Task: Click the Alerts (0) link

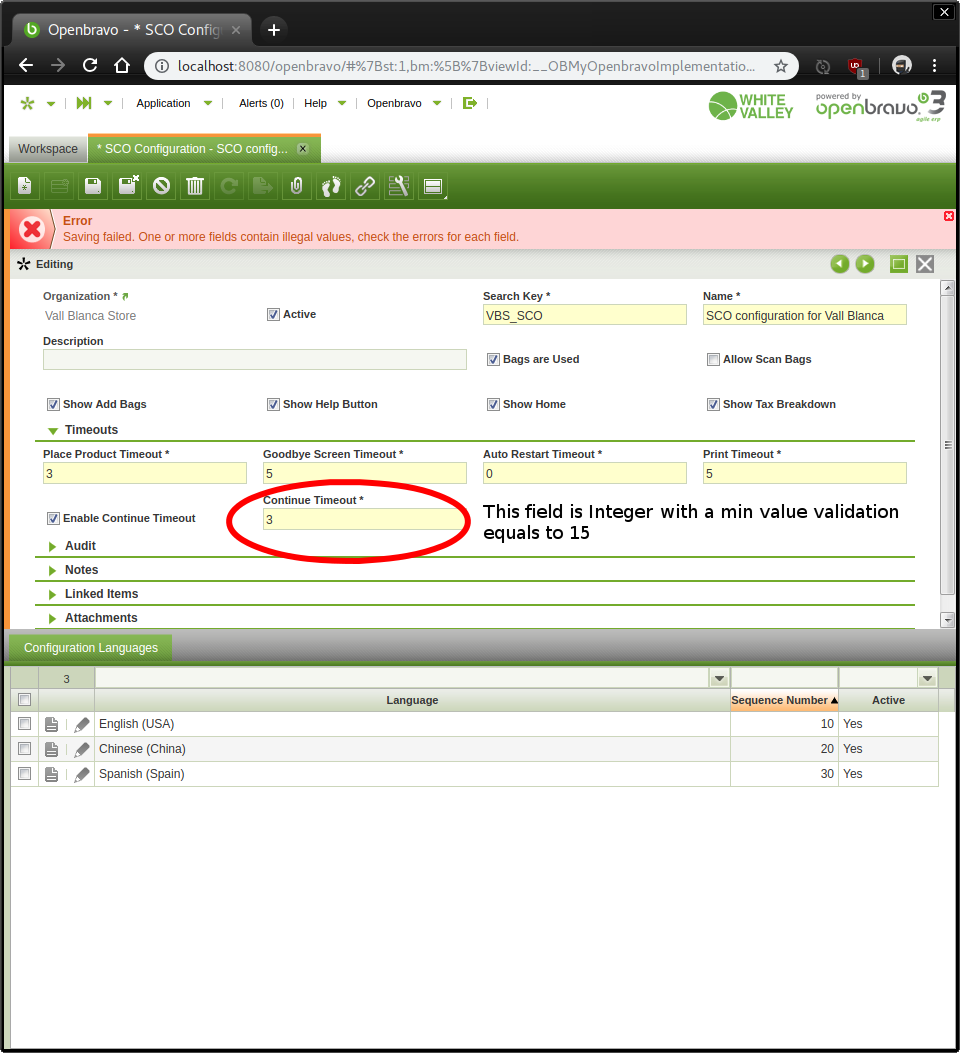Action: (x=261, y=103)
